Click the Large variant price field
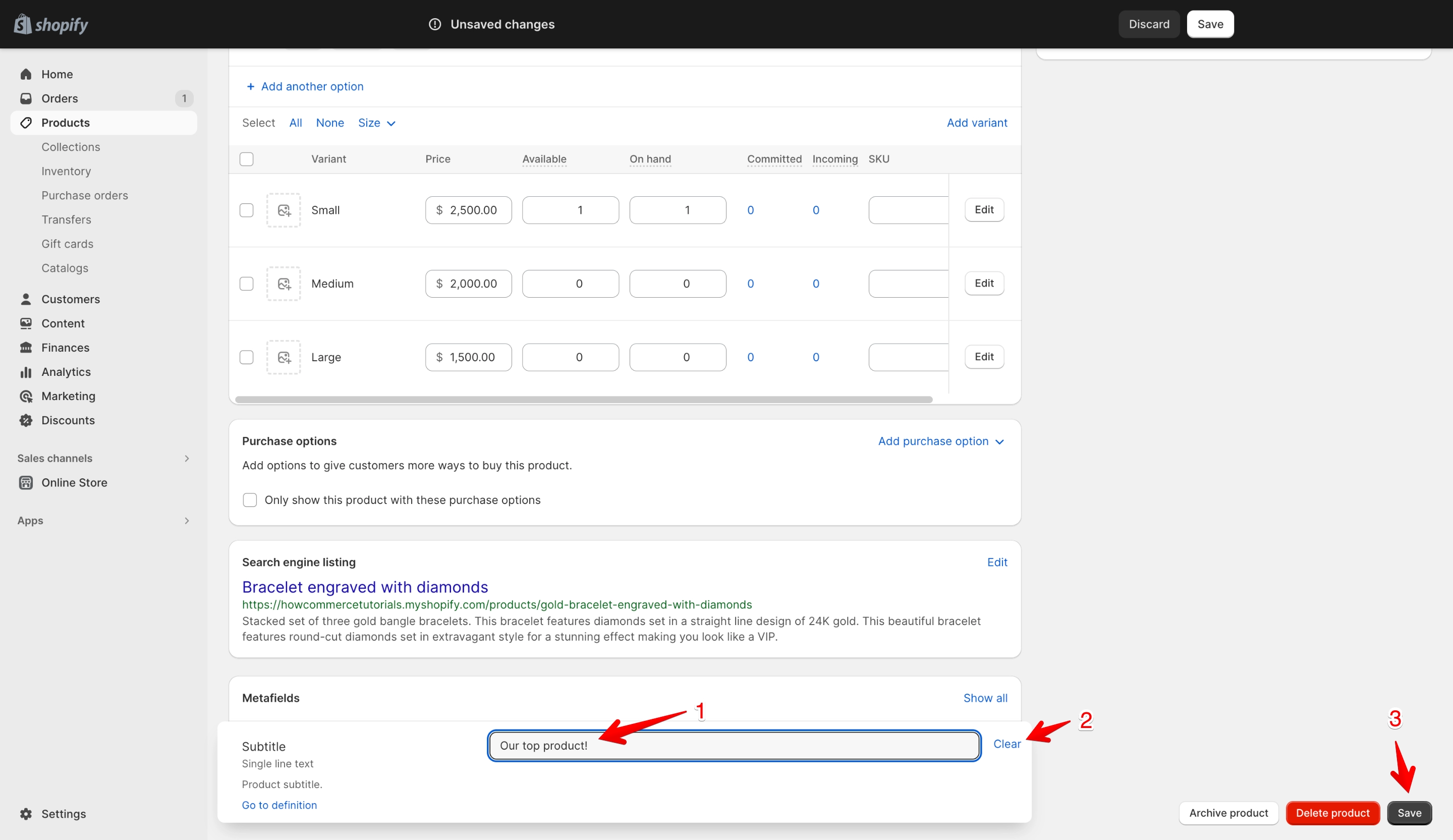Image resolution: width=1453 pixels, height=840 pixels. click(468, 358)
